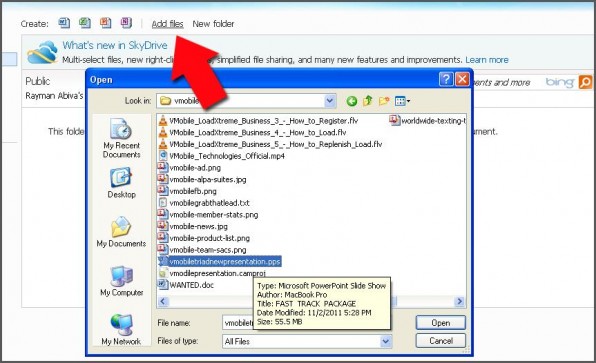
Task: Select vmobile-product-list.png file
Action: pyautogui.click(x=204, y=238)
